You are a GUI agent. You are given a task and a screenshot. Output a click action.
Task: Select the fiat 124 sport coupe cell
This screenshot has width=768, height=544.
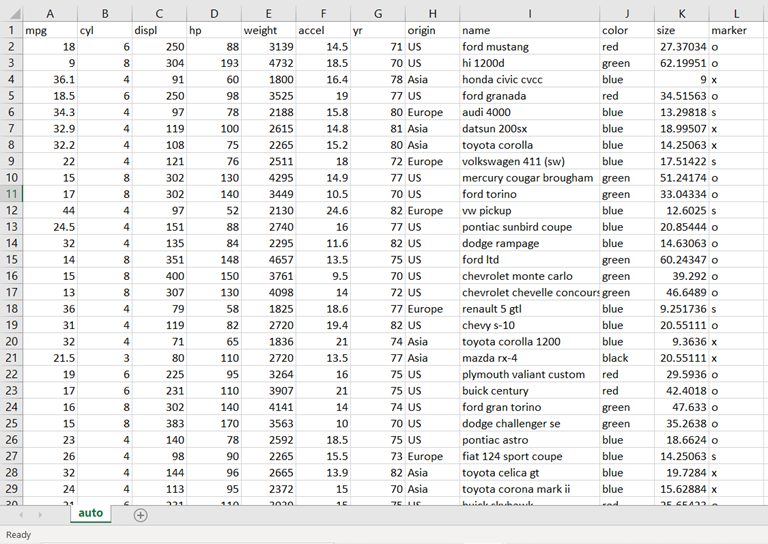tap(529, 456)
